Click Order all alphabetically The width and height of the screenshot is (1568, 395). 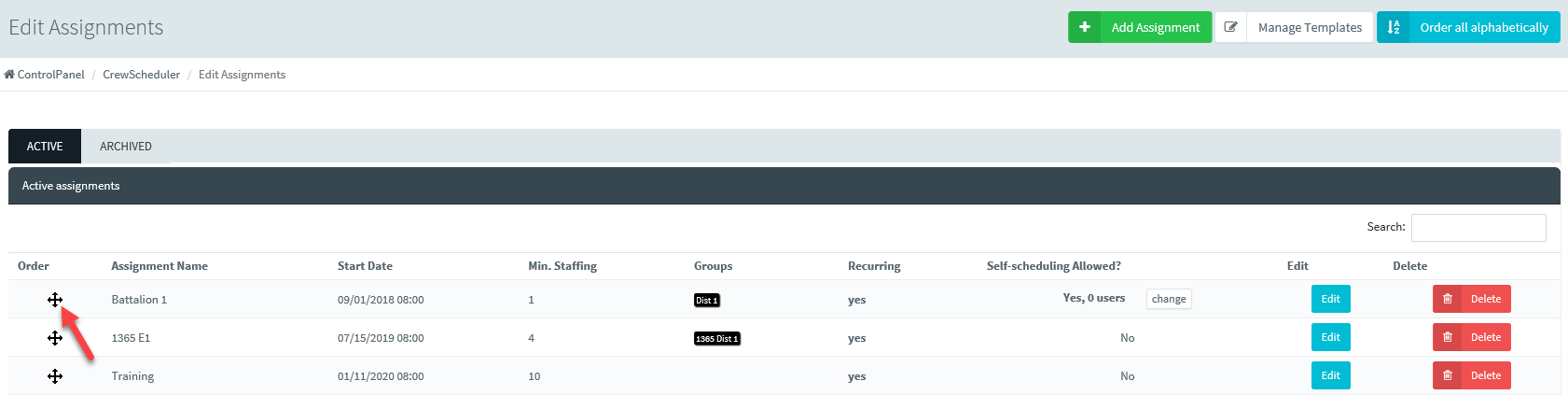click(1469, 27)
